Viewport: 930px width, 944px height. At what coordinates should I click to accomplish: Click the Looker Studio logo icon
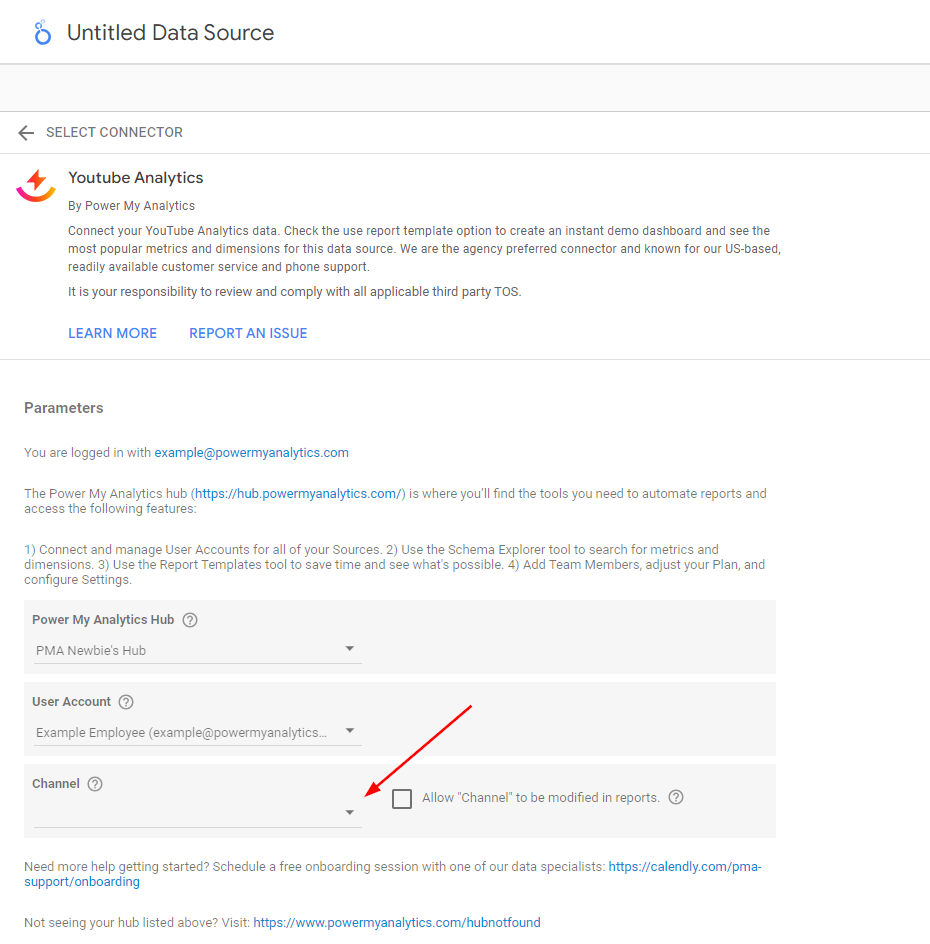coord(42,33)
